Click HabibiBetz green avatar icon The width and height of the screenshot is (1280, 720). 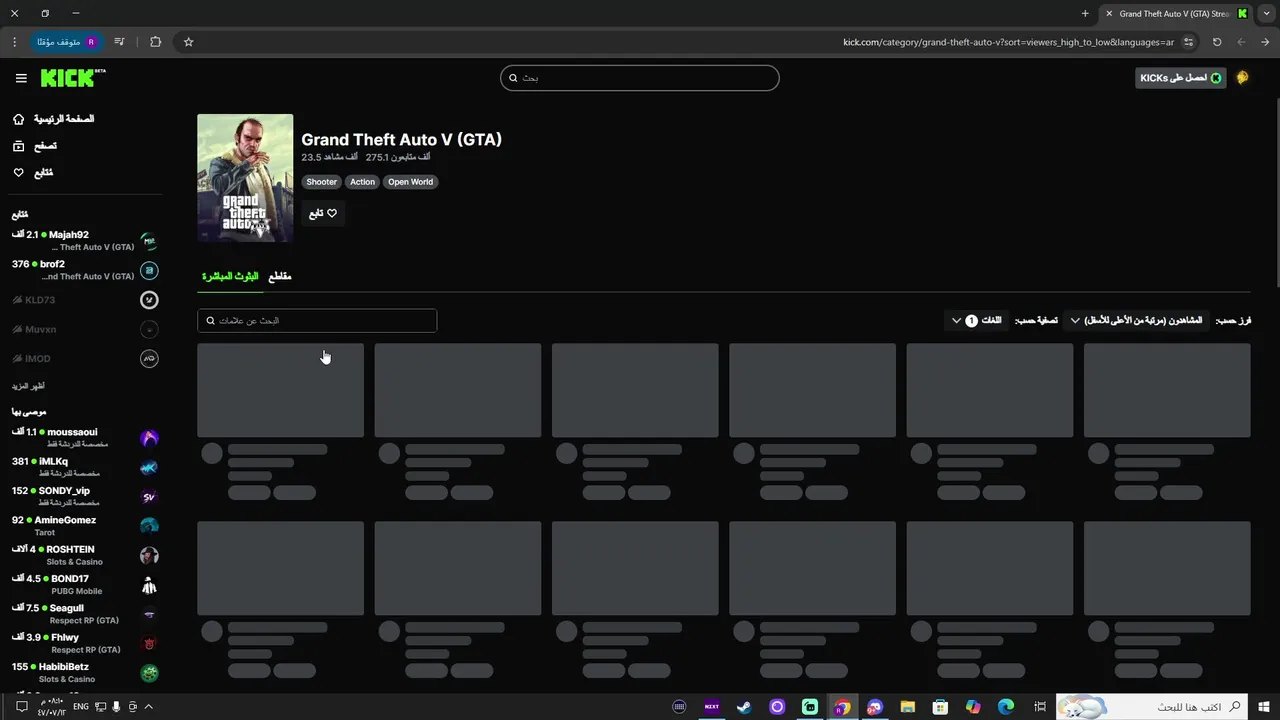pos(149,673)
